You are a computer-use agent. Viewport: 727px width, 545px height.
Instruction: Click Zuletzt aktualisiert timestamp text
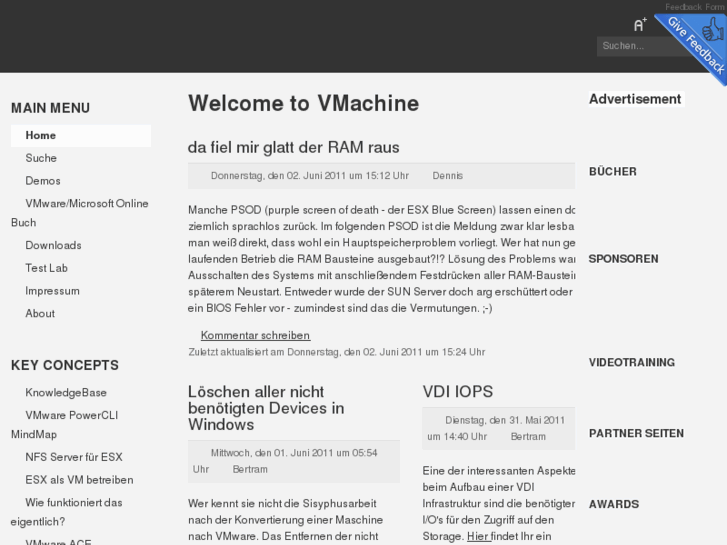tap(337, 352)
